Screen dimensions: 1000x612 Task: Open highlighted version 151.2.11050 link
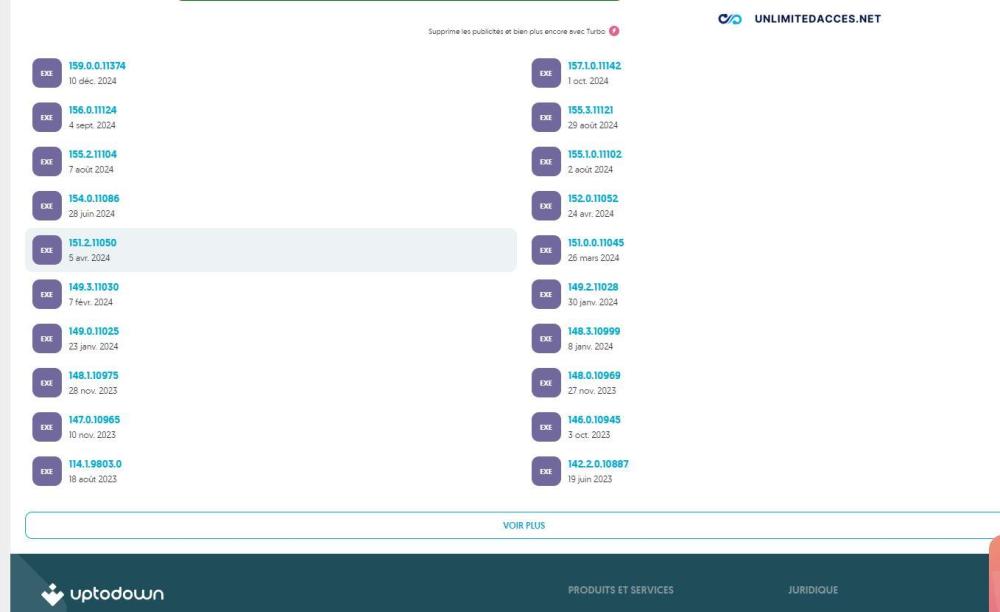pyautogui.click(x=92, y=243)
